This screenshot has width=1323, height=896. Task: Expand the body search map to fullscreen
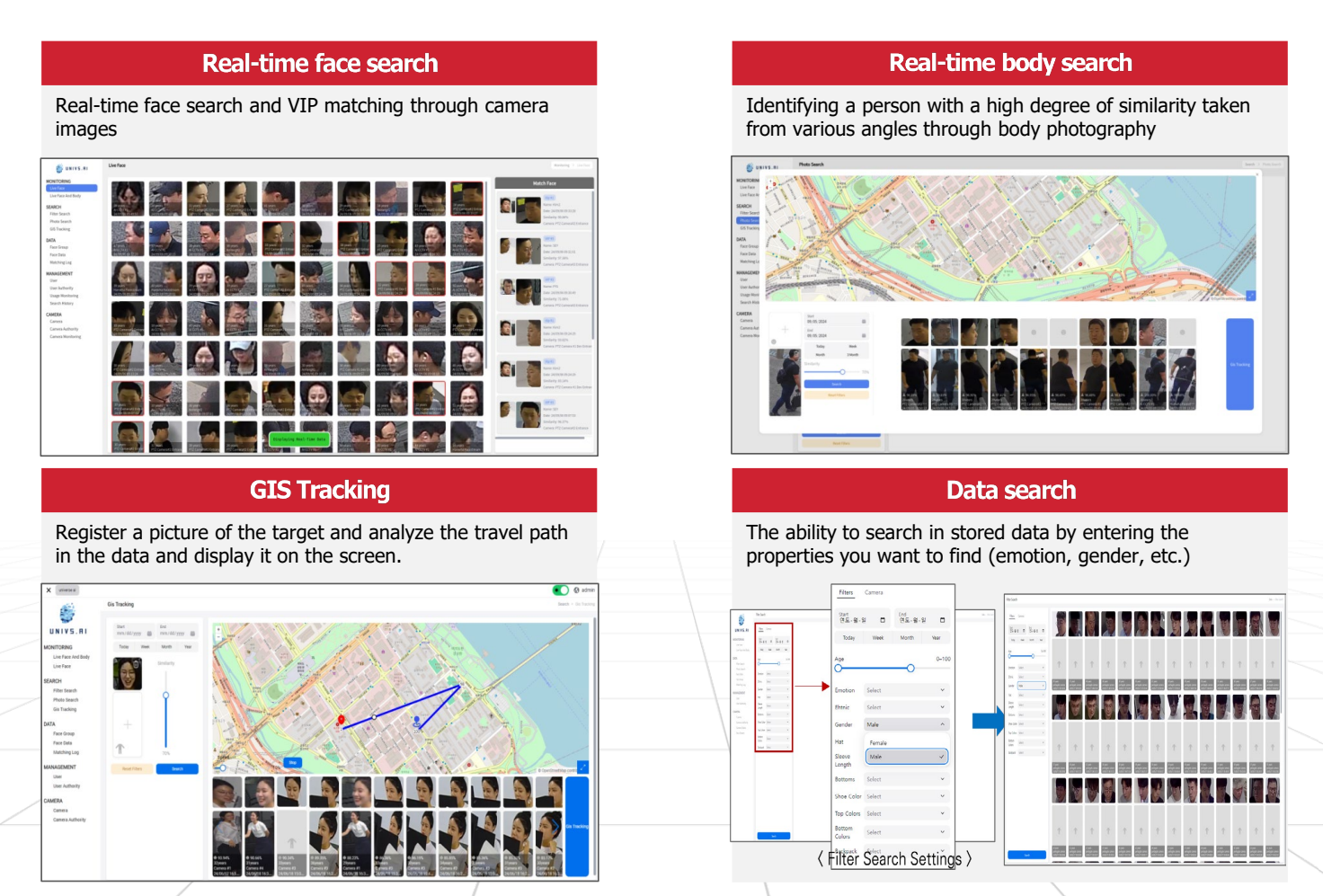1250,296
